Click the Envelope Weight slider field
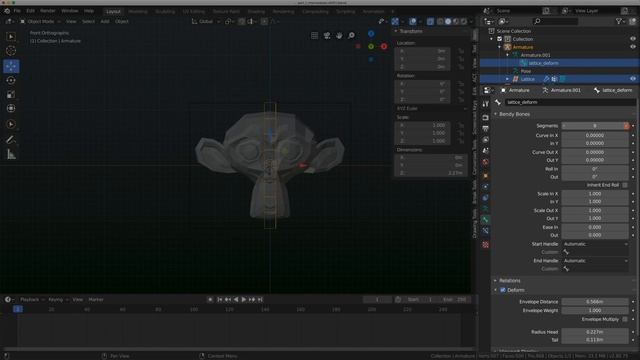 (595, 310)
